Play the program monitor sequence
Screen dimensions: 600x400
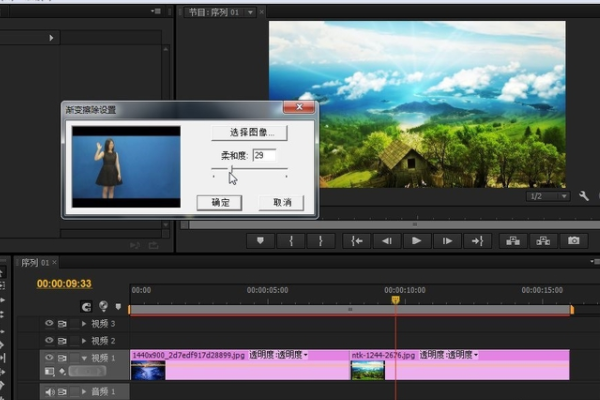point(417,241)
